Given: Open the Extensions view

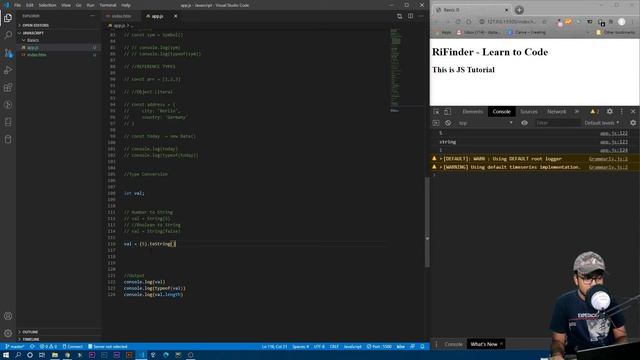Looking at the screenshot, I should (8, 87).
